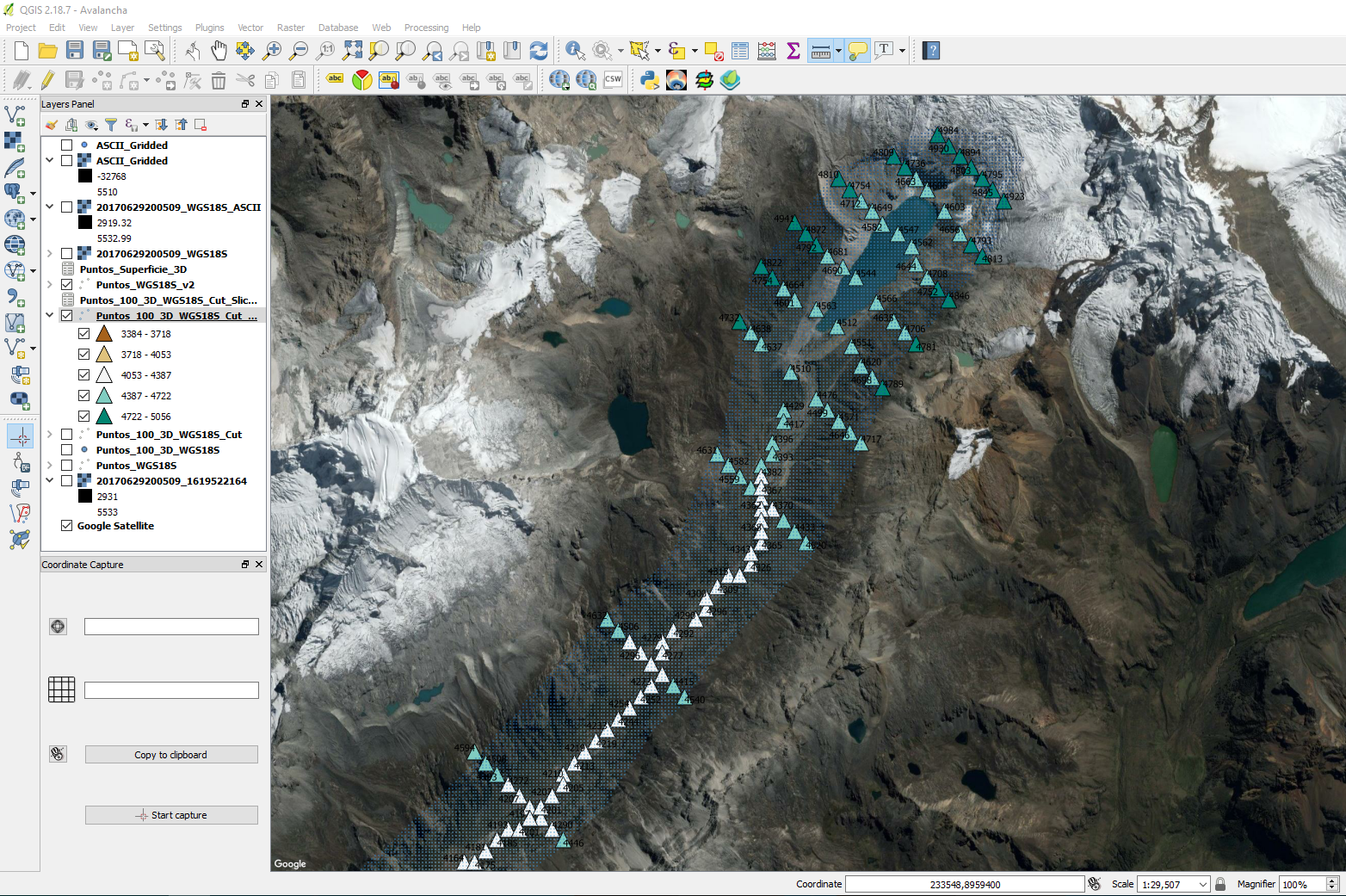Screen dimensions: 1346x896
Task: Select the Measure Line ruler tool
Action: pyautogui.click(x=821, y=51)
